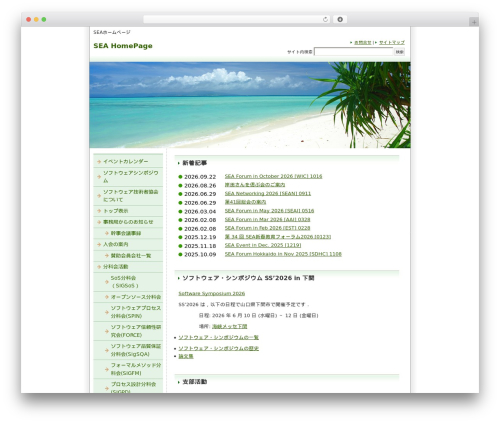Open SEA Forum Hokkaido in Nov 2025 link
This screenshot has width=500, height=423.
283,254
